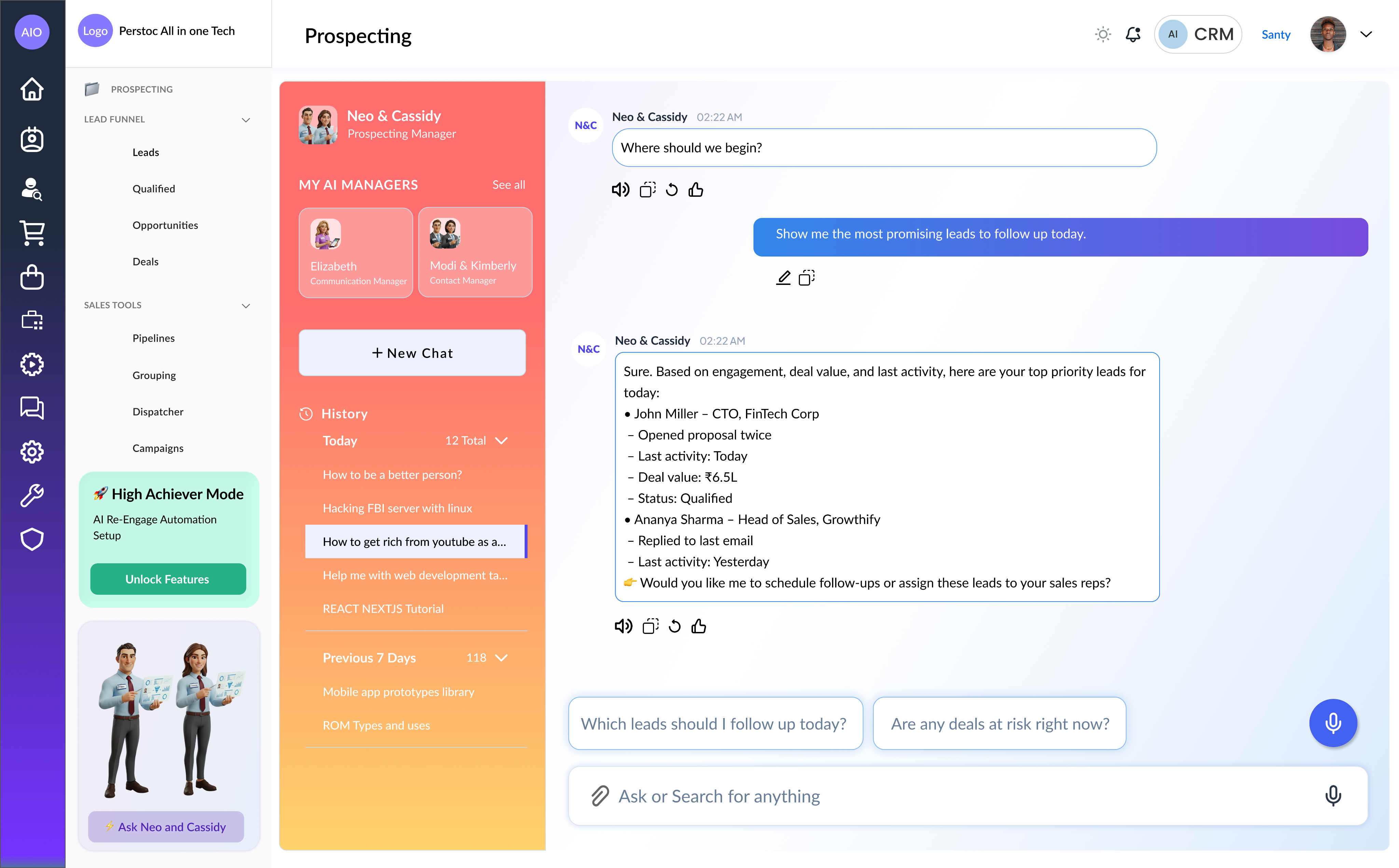Like the lead priority response with thumbs-up
The width and height of the screenshot is (1399, 868).
coord(698,626)
